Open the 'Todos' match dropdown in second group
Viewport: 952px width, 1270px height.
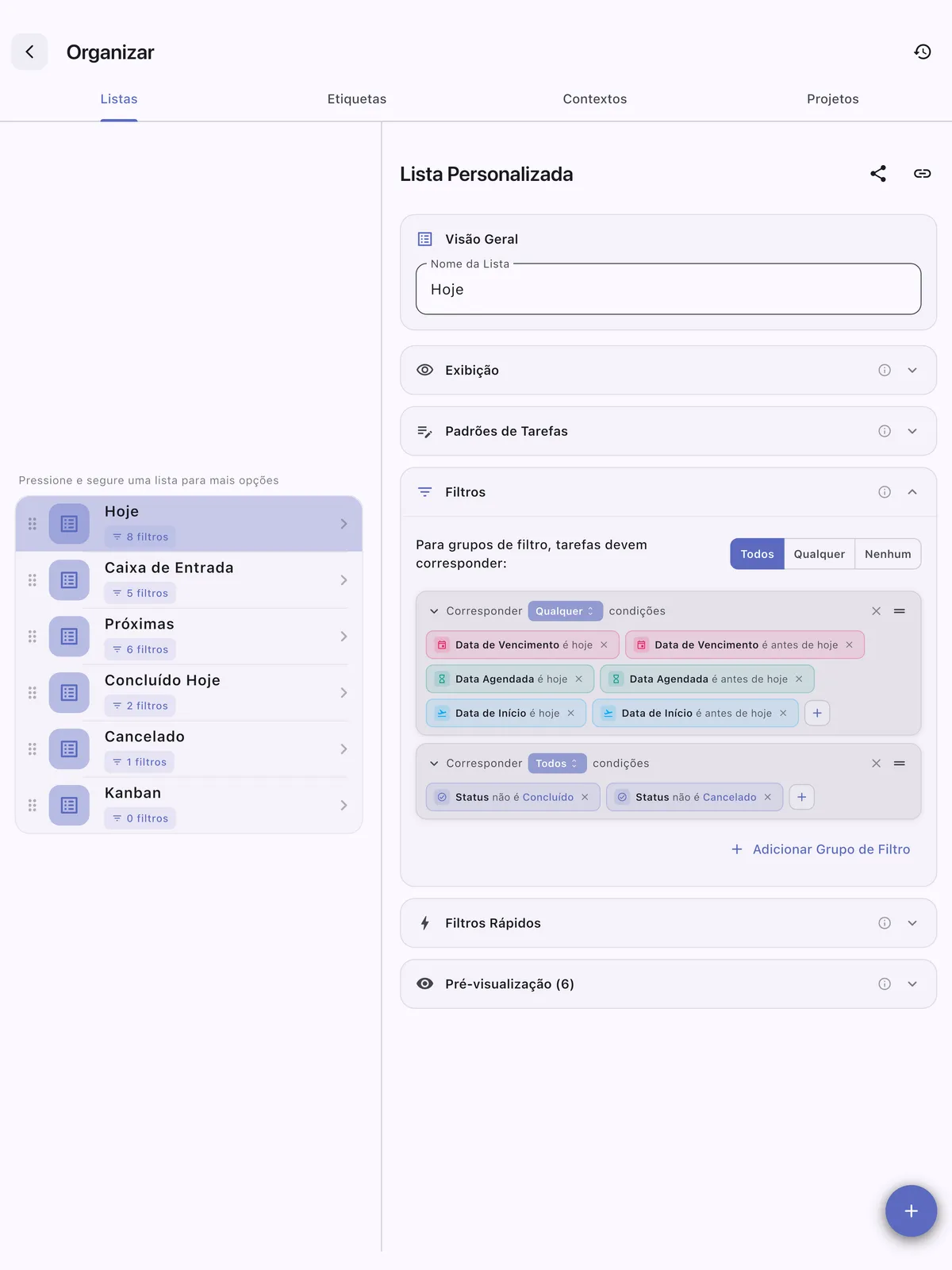click(557, 764)
